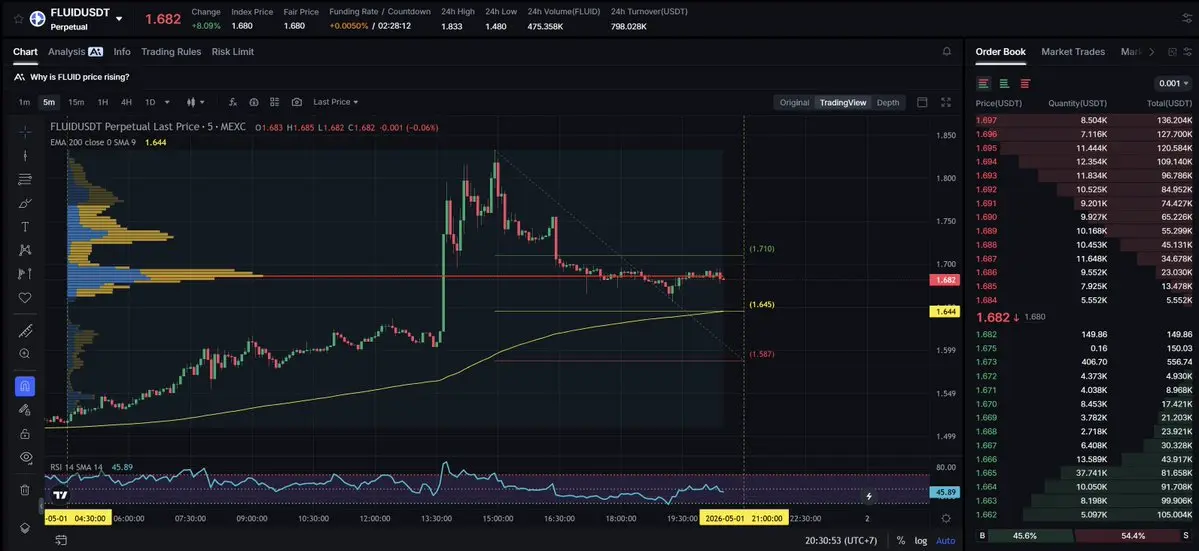This screenshot has width=1199, height=551.
Task: Select the brush drawing tool
Action: click(25, 203)
